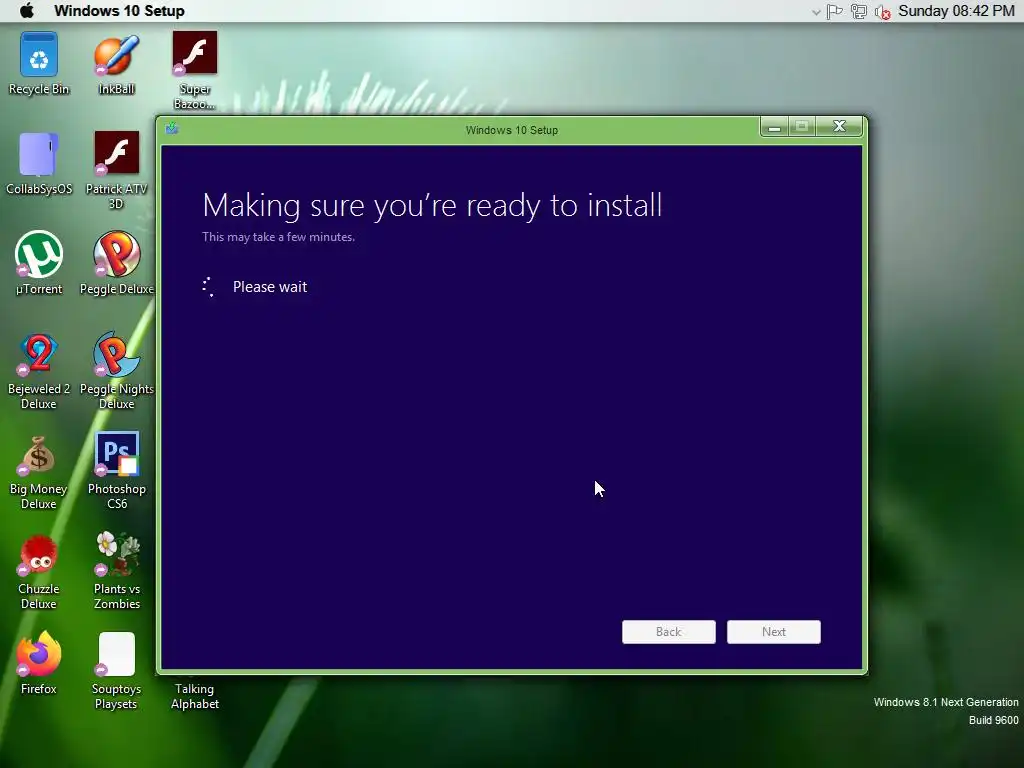Open the clock showing Sunday 08:42 PM

[x=956, y=10]
